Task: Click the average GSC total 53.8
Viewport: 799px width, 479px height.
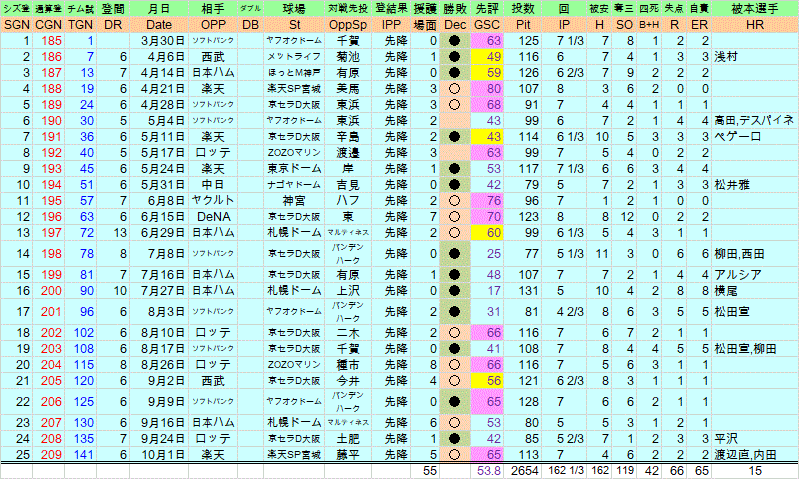Action: [489, 471]
